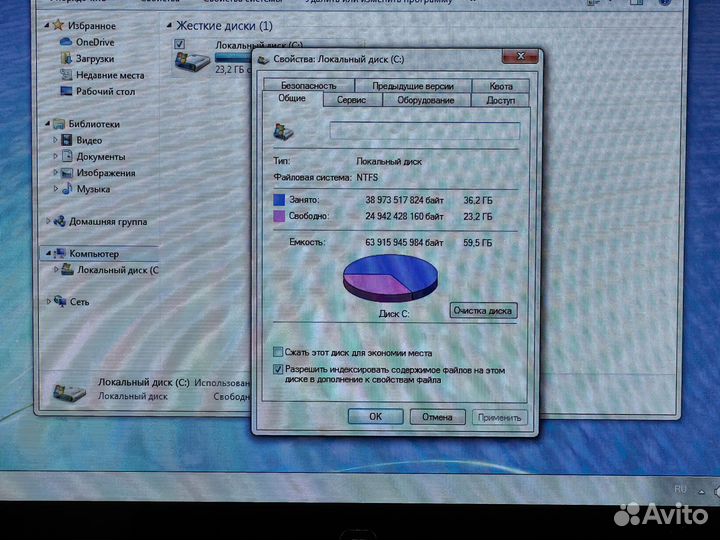The height and width of the screenshot is (540, 720).
Task: Select the Общие tab
Action: click(x=292, y=98)
